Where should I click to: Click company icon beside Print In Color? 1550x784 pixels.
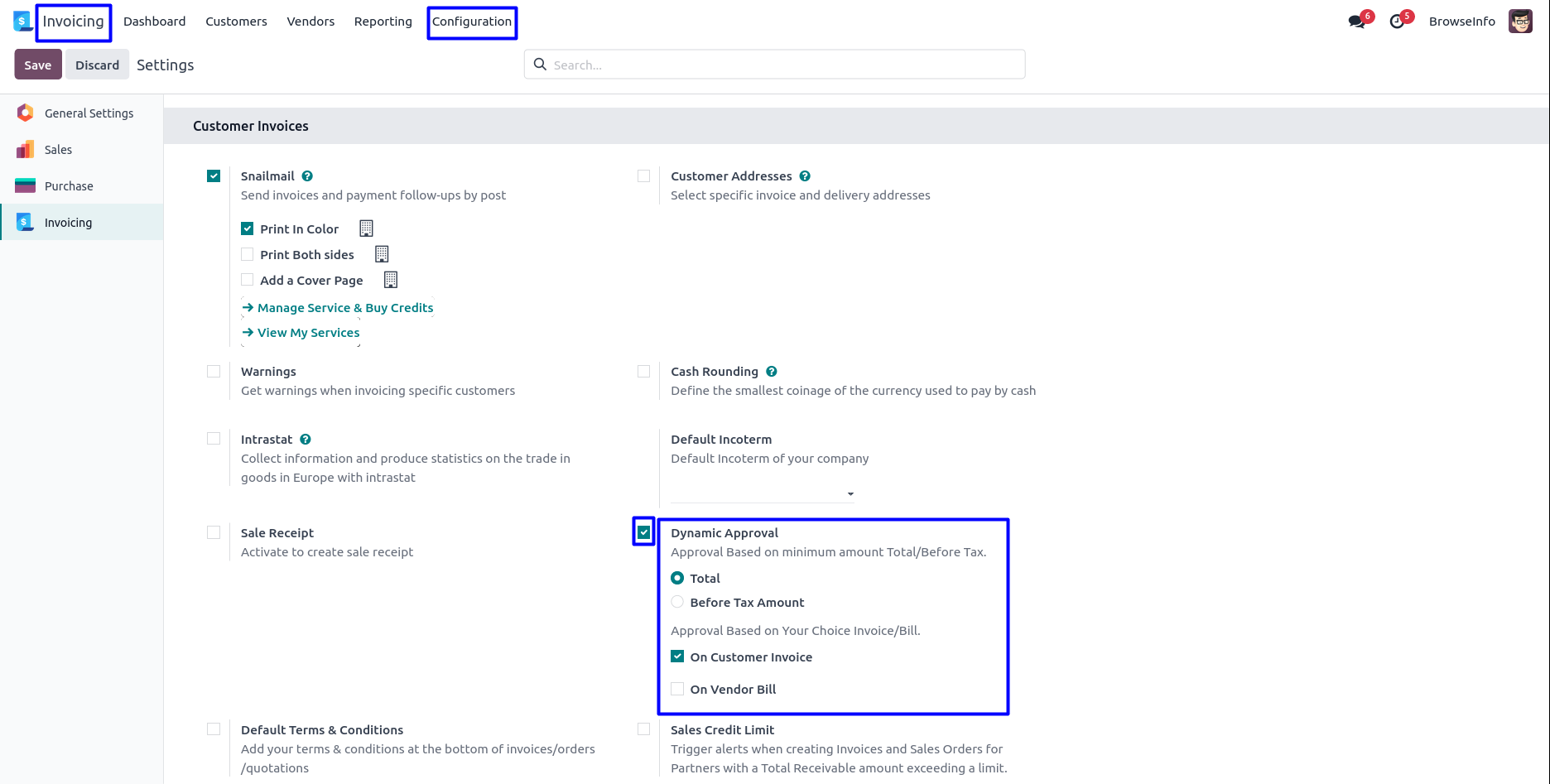(x=366, y=228)
